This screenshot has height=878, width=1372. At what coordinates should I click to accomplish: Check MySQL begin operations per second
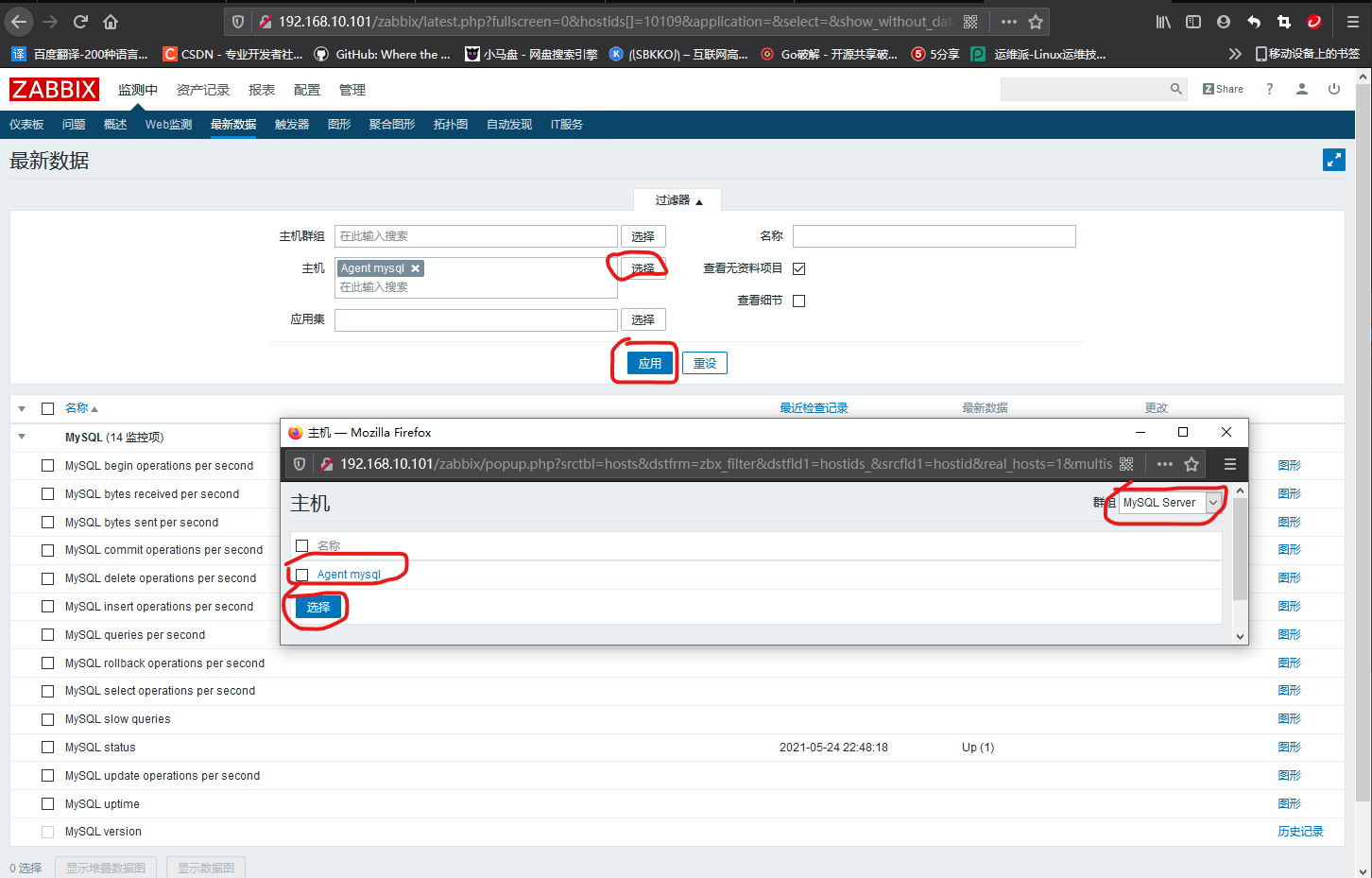pyautogui.click(x=47, y=465)
